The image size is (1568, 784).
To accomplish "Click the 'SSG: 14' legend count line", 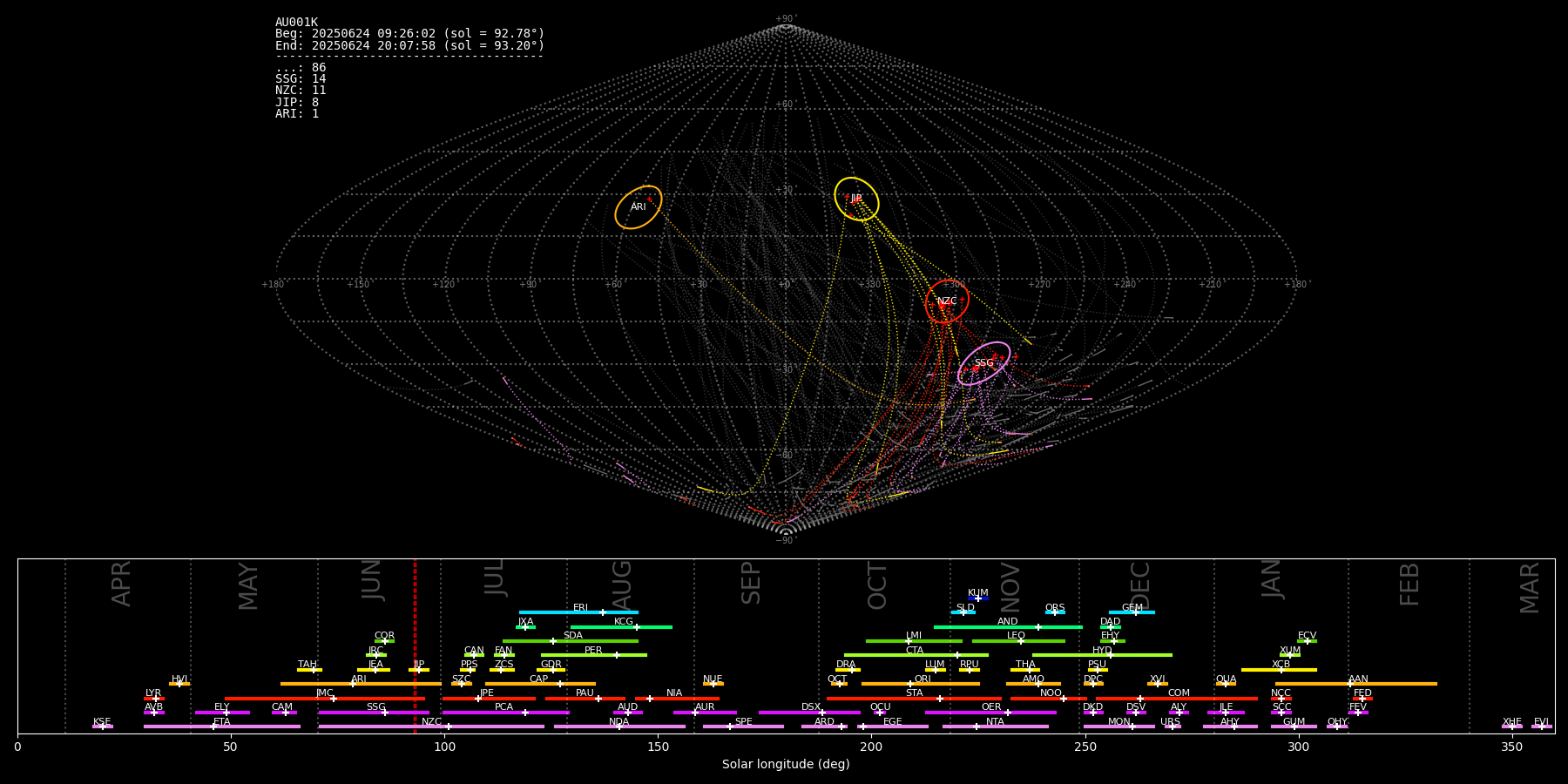I will (301, 79).
